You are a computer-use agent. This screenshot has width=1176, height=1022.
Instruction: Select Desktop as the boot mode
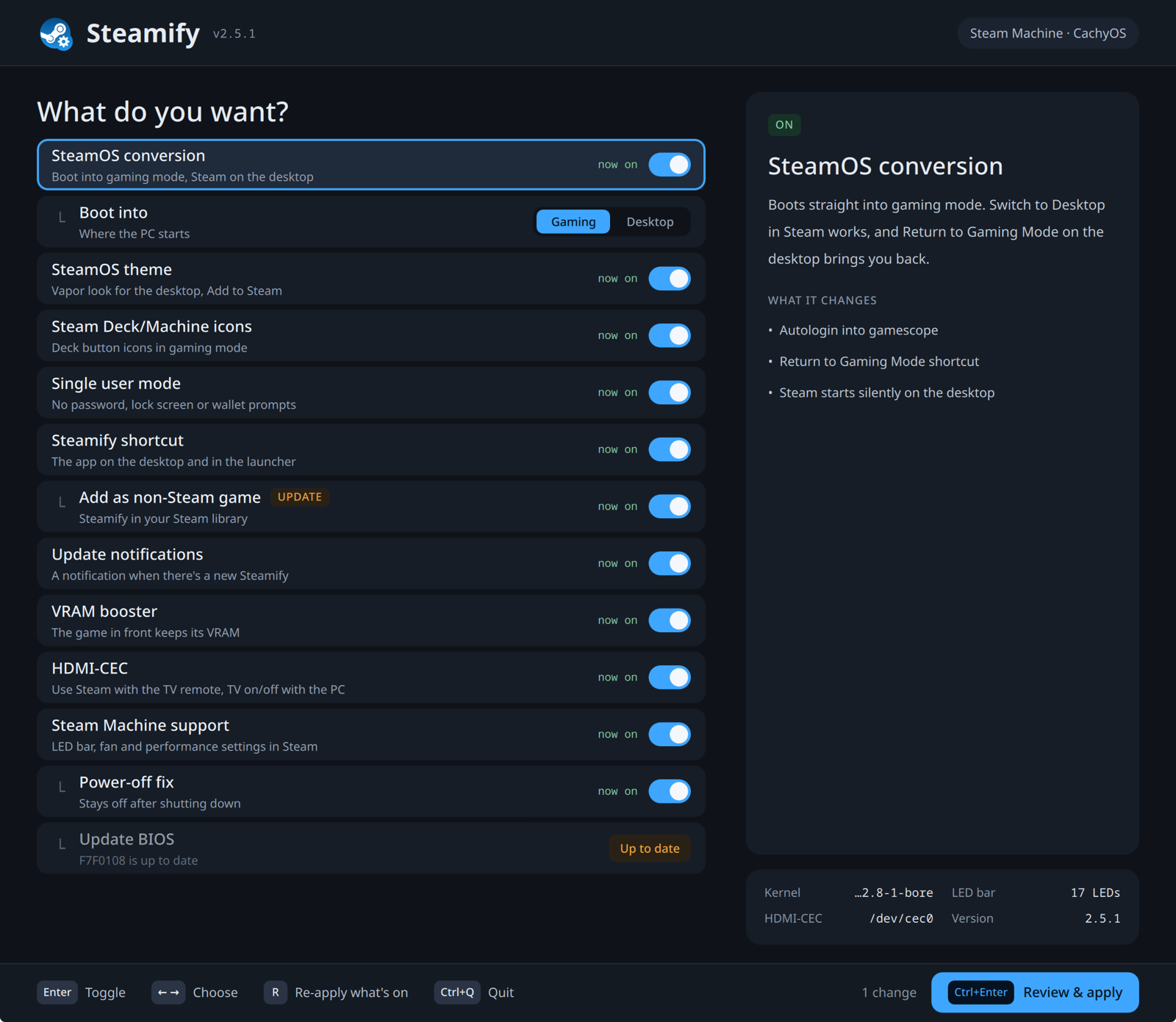pos(650,222)
